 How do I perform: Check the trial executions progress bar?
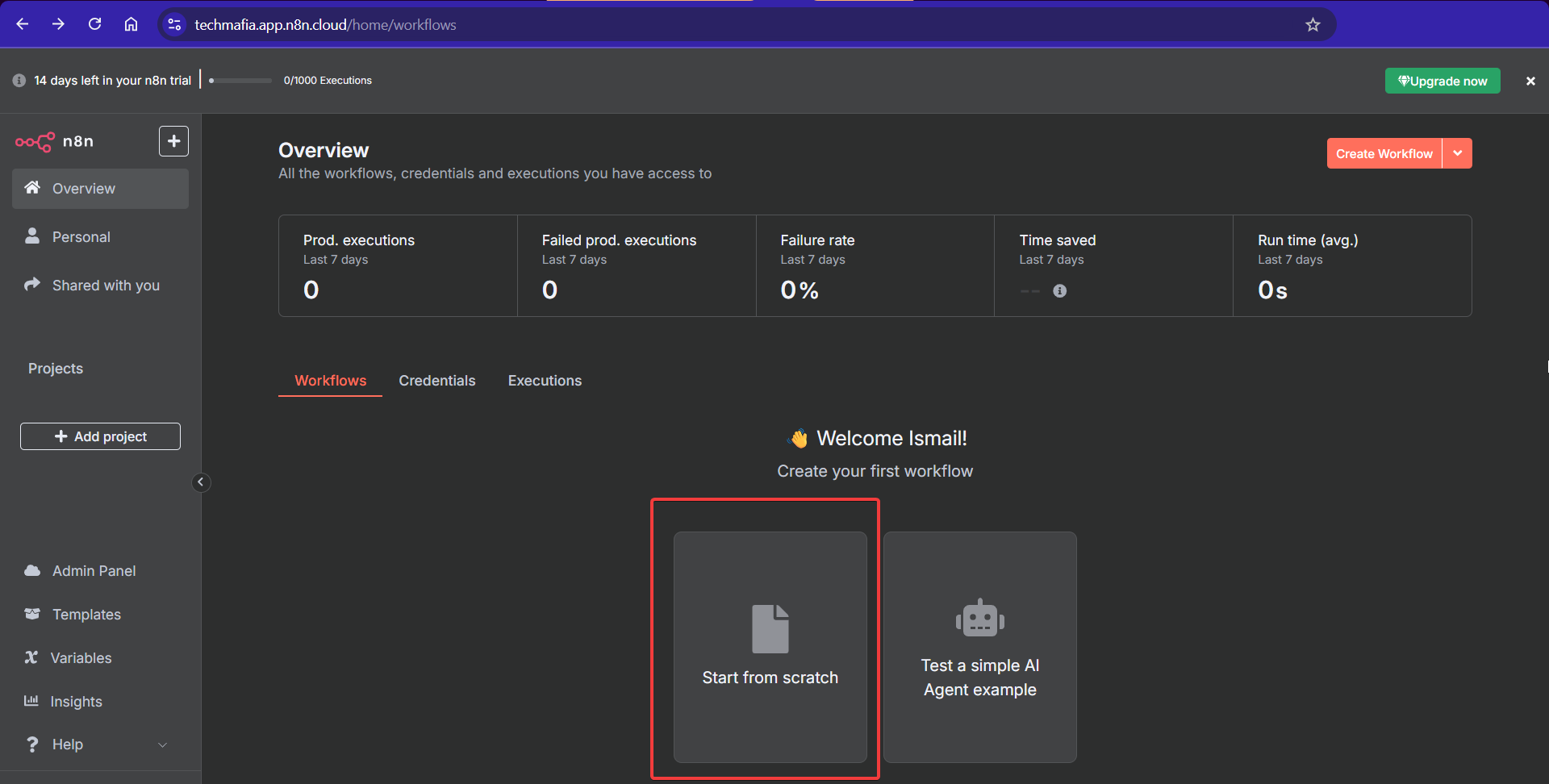240,81
